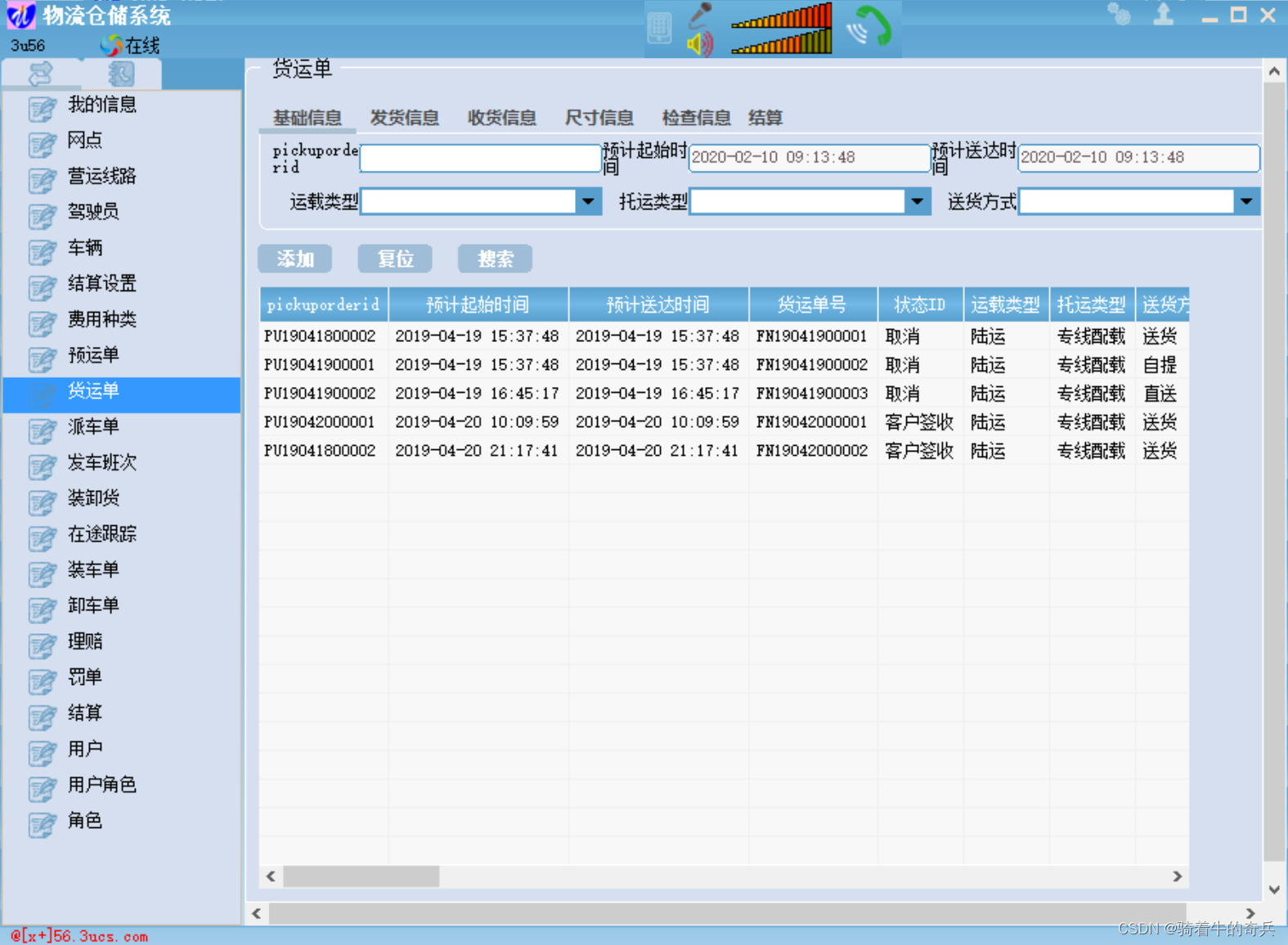This screenshot has width=1288, height=945.
Task: Click the green phone call icon
Action: [869, 26]
